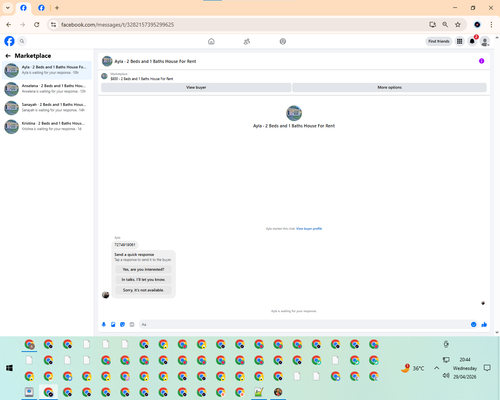Open the sticker picker icon
Image resolution: width=500 pixels, height=400 pixels.
pyautogui.click(x=122, y=324)
